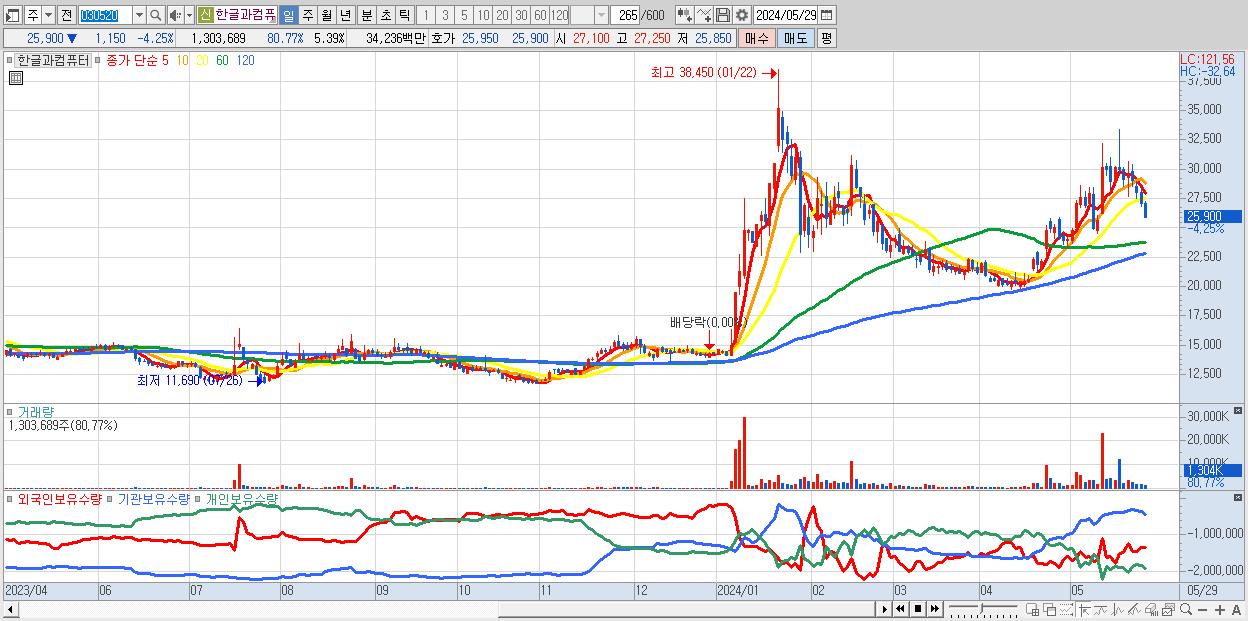Click the horizontal chart scrollbar track

coord(447,609)
